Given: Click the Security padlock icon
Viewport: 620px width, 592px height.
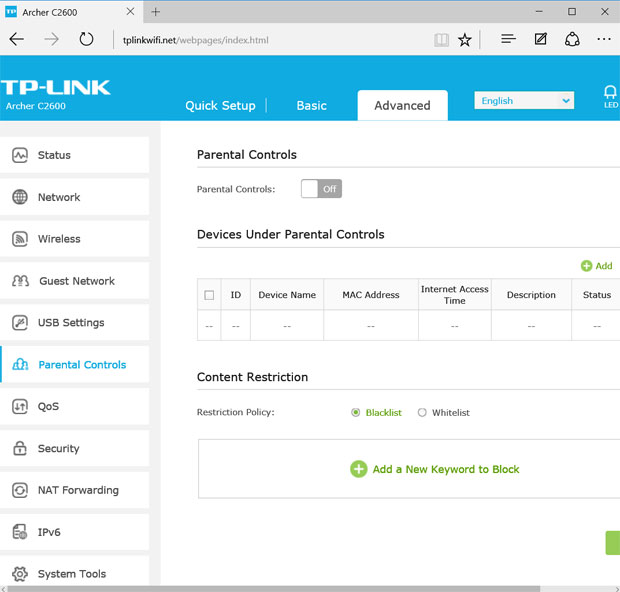Looking at the screenshot, I should (x=20, y=448).
